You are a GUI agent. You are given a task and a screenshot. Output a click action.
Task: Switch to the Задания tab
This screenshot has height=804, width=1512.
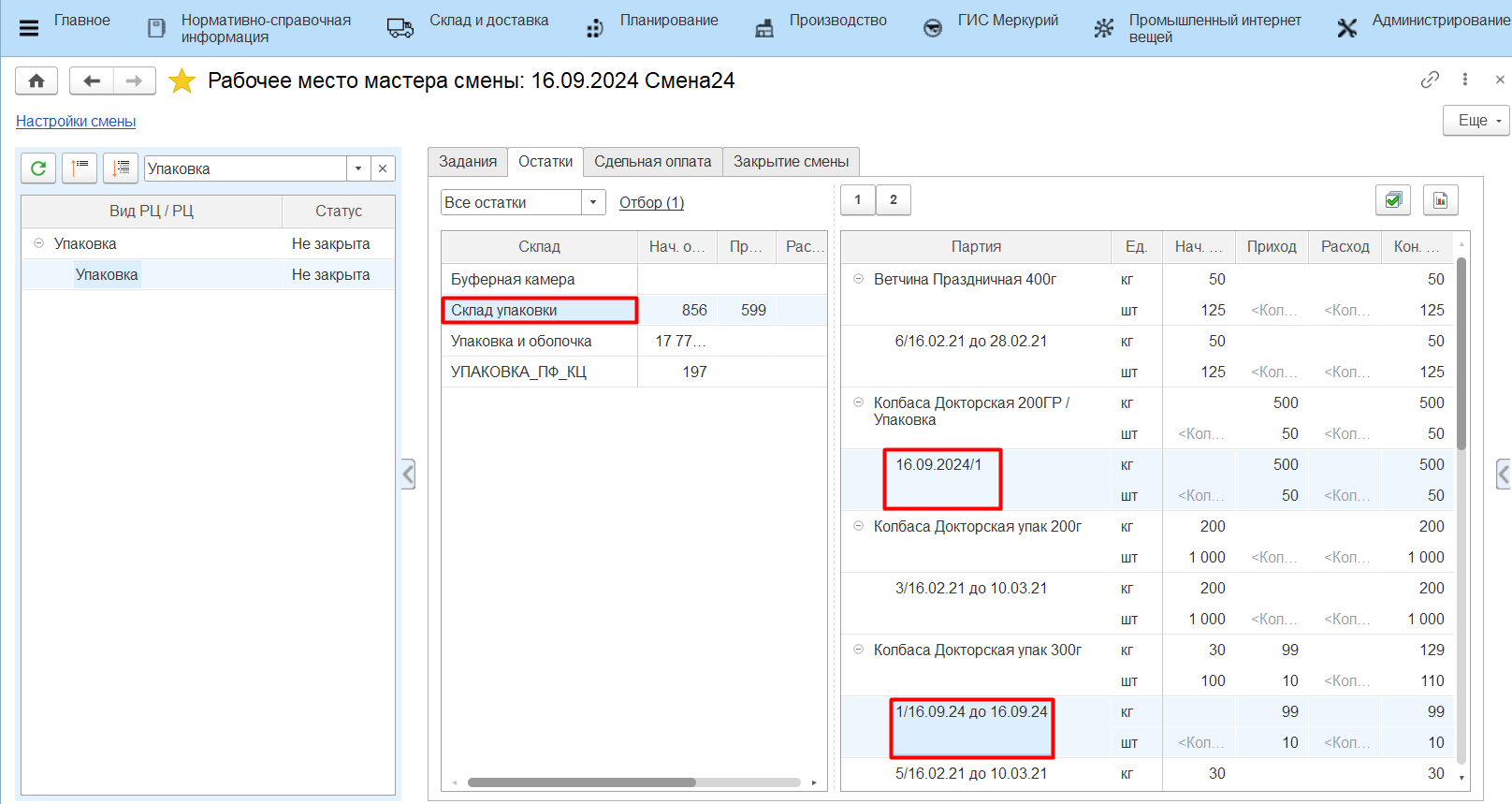tap(468, 162)
